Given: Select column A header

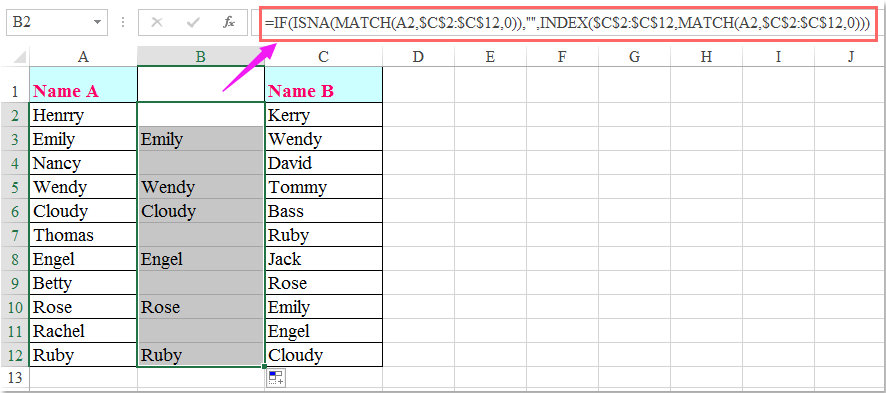Looking at the screenshot, I should [83, 56].
